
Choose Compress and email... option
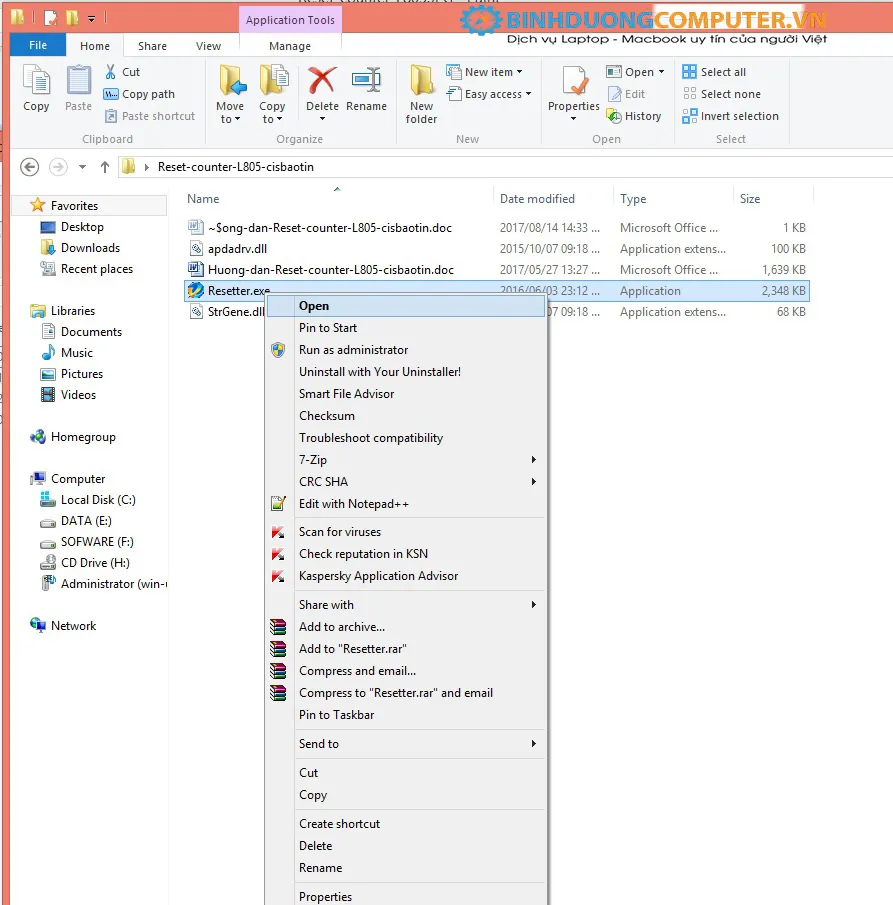coord(406,671)
